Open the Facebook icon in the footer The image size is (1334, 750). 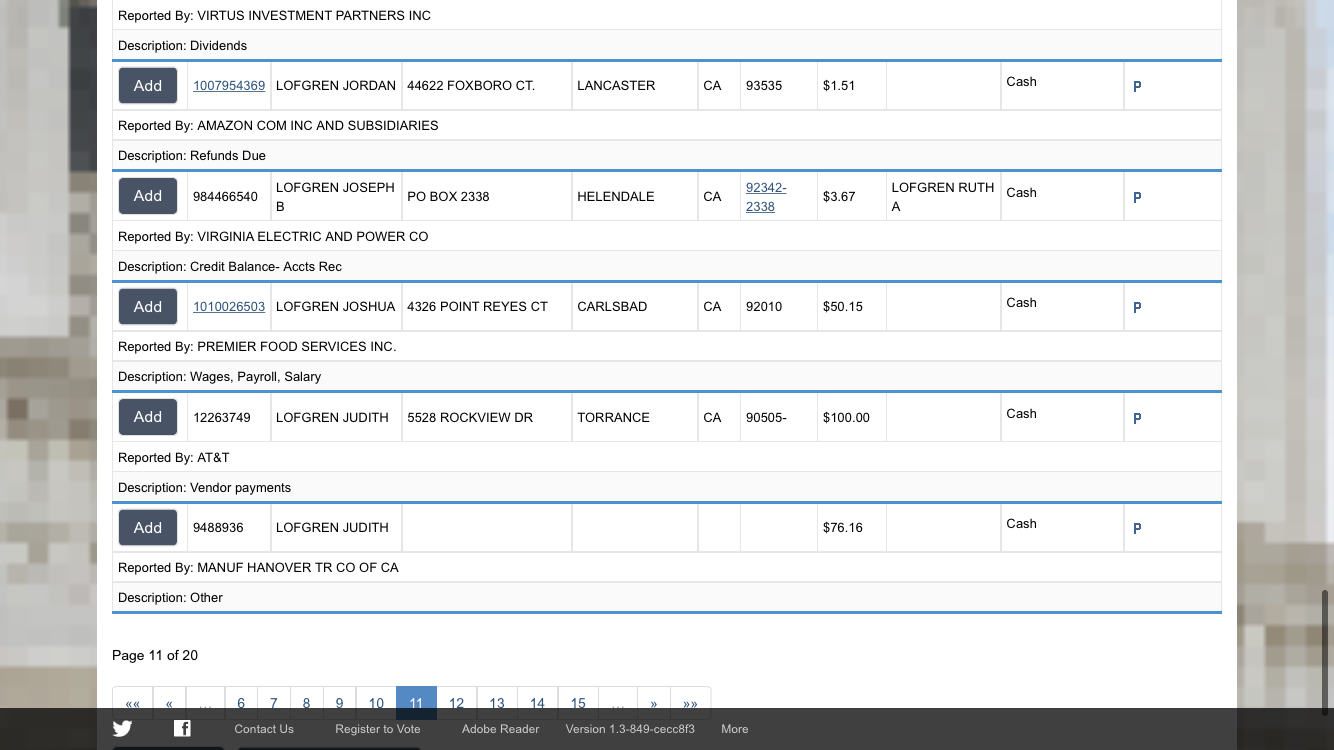182,729
